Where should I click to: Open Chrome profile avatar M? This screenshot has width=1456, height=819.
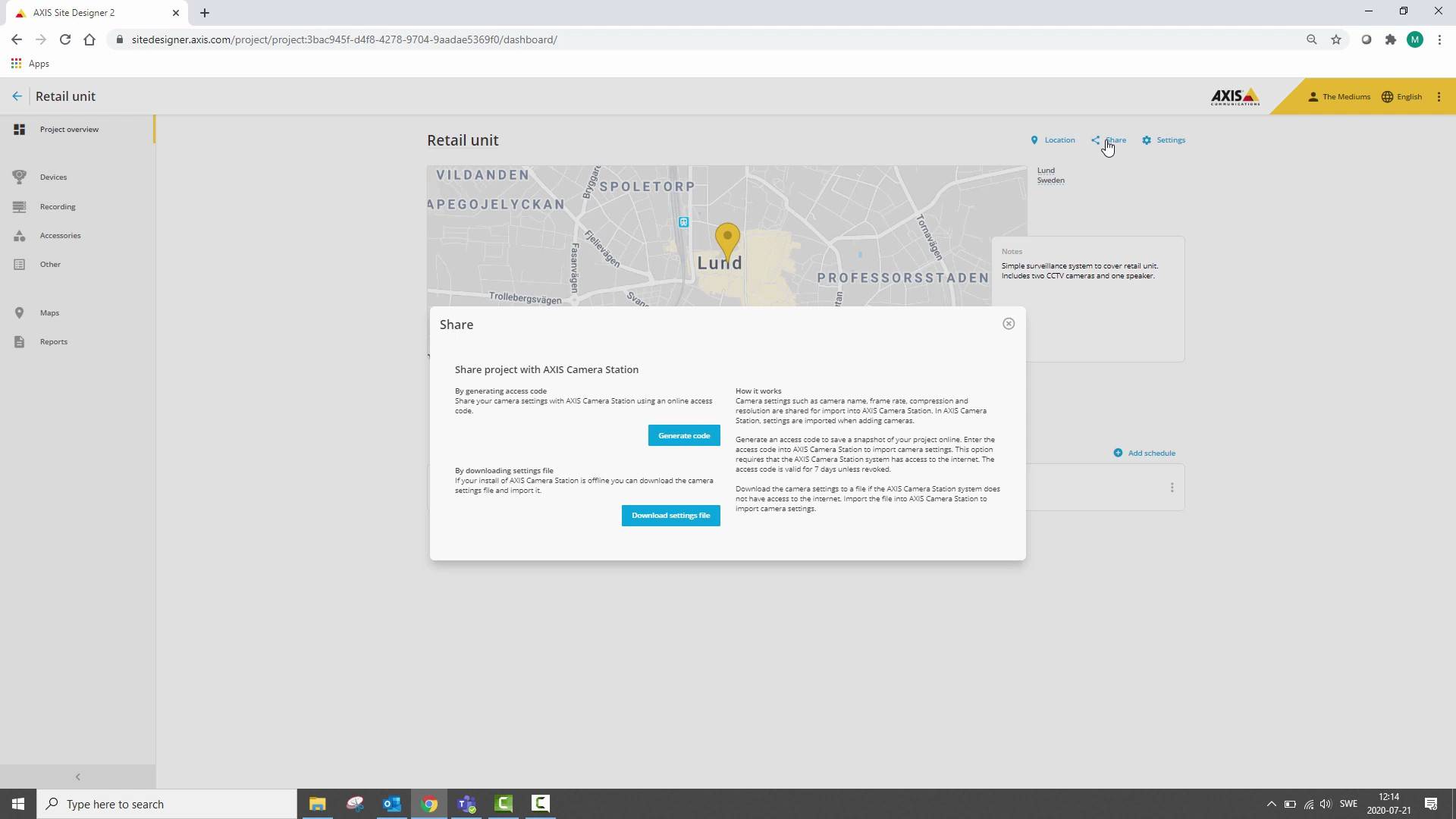click(1414, 39)
